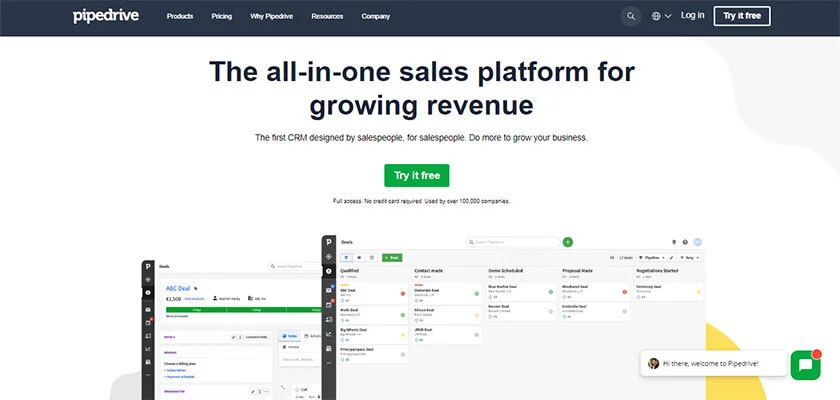Switch to list view icon

coord(359,258)
